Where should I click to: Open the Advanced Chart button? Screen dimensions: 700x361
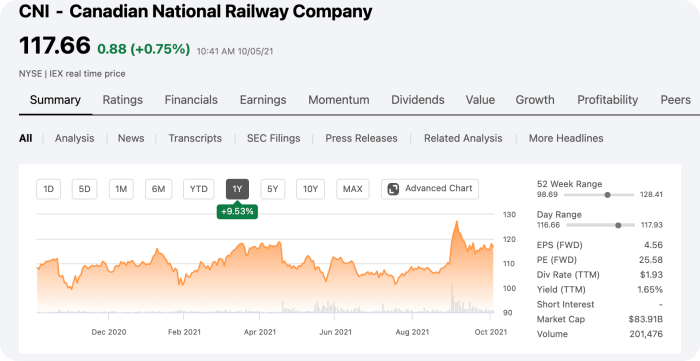click(x=430, y=189)
